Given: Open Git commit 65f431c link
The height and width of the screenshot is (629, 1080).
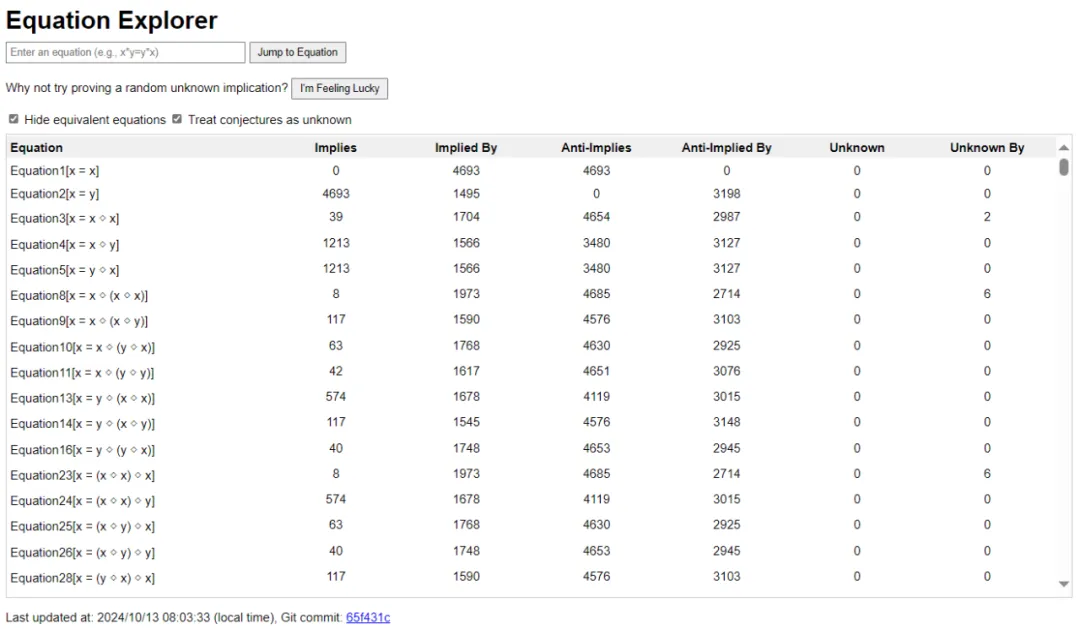Looking at the screenshot, I should (368, 617).
